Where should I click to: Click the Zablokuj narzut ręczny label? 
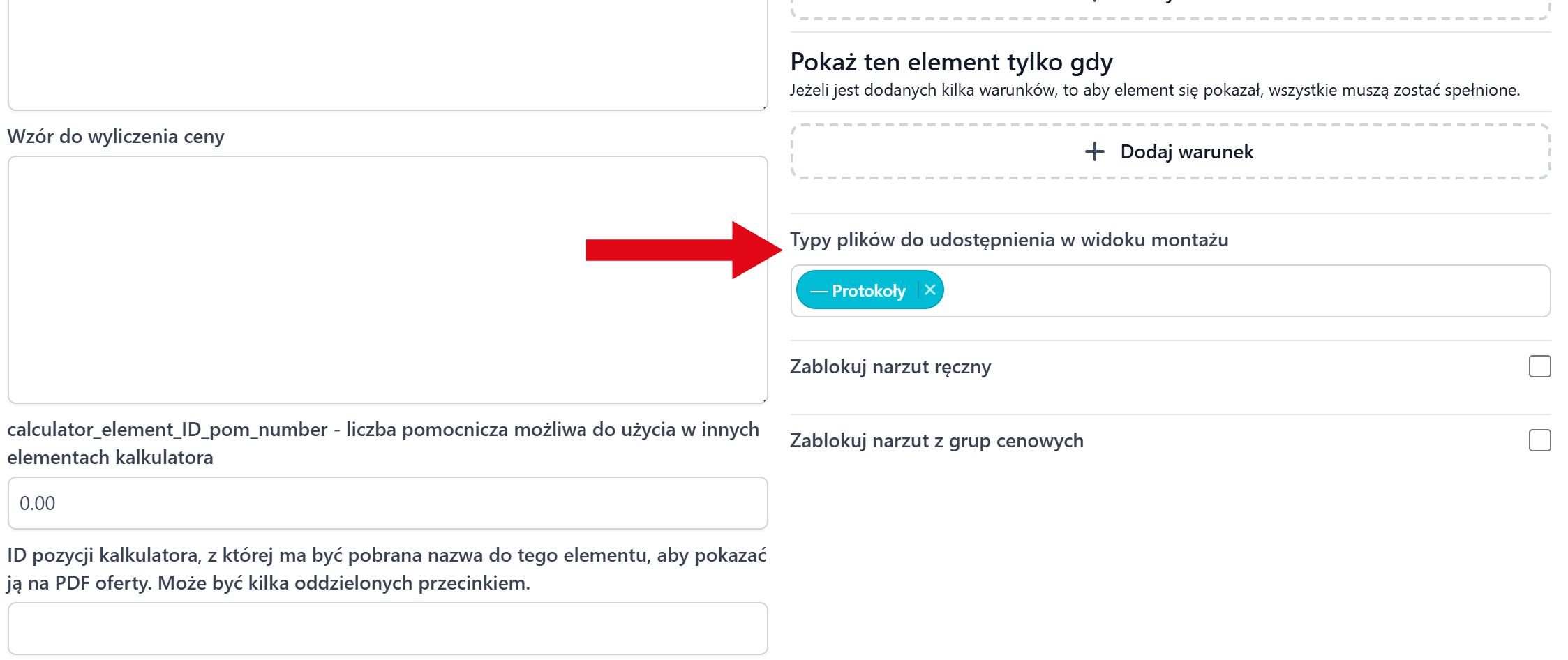click(x=890, y=367)
